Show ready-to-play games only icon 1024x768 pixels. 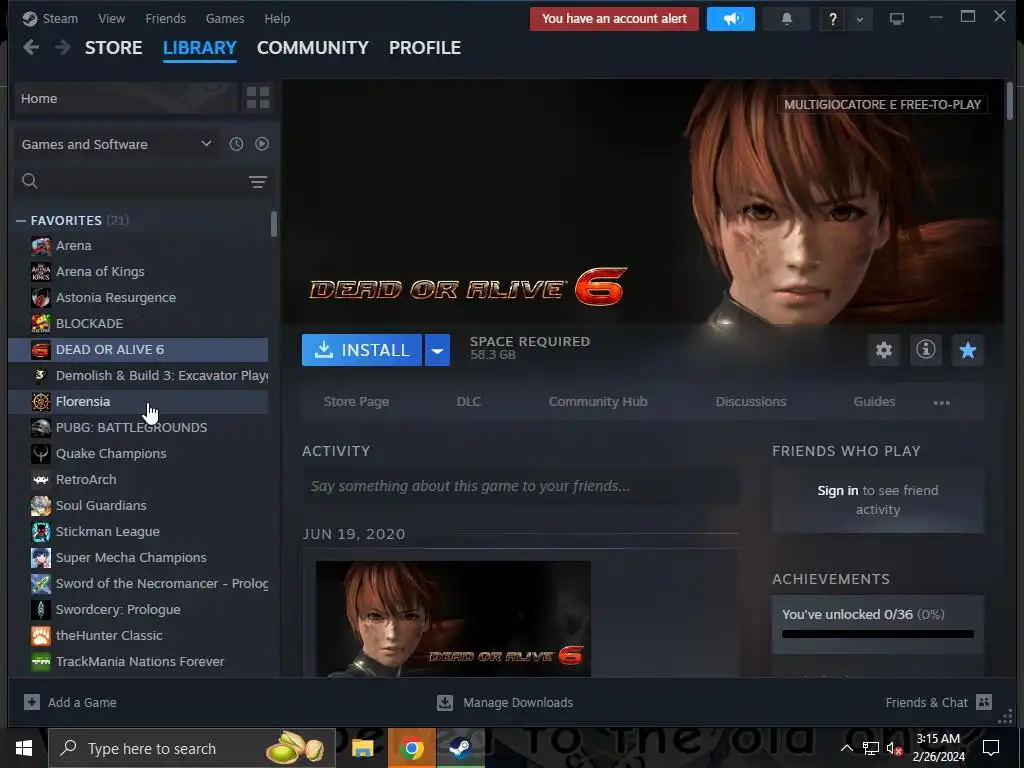(x=262, y=144)
